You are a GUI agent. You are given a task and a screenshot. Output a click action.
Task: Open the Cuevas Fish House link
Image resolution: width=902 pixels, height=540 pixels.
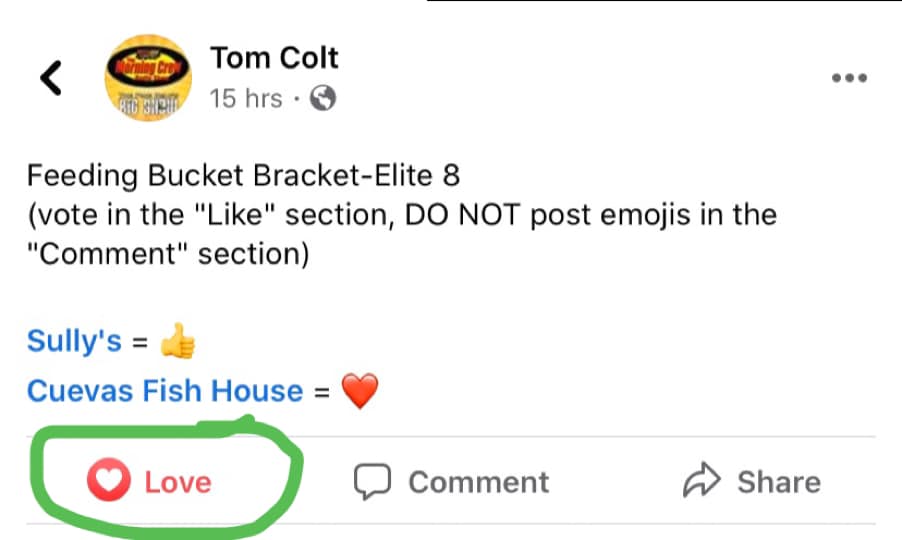(165, 390)
